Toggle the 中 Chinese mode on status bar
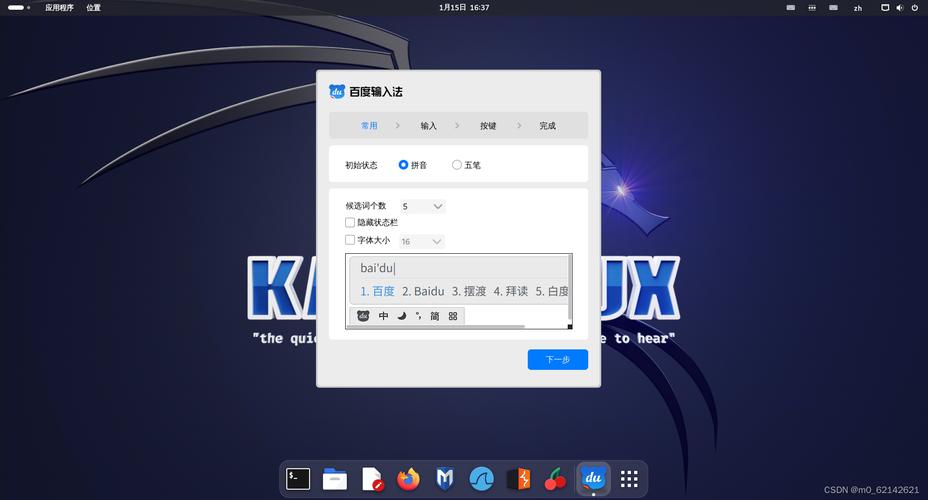The image size is (928, 500). (x=384, y=316)
